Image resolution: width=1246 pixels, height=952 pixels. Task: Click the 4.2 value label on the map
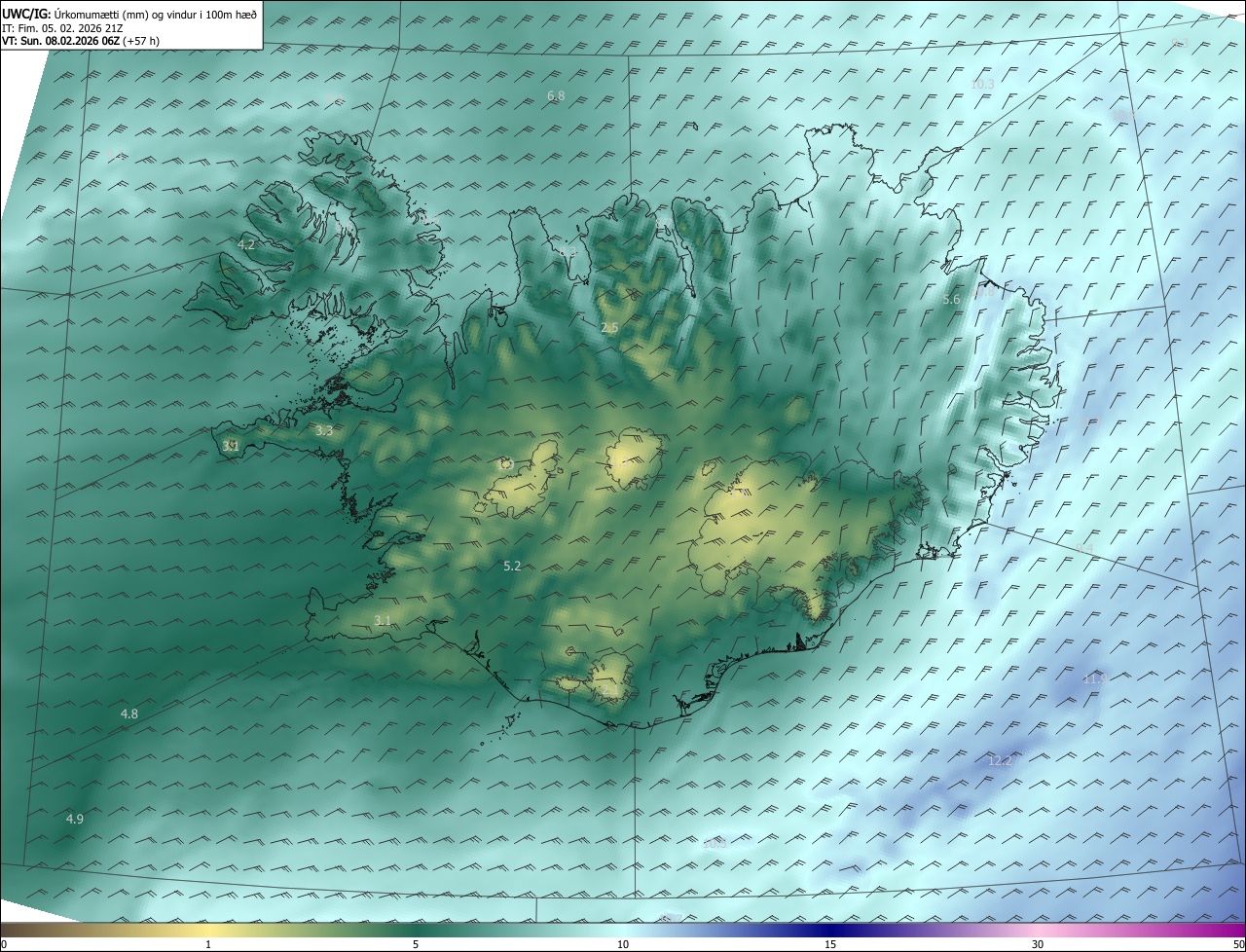coord(246,244)
